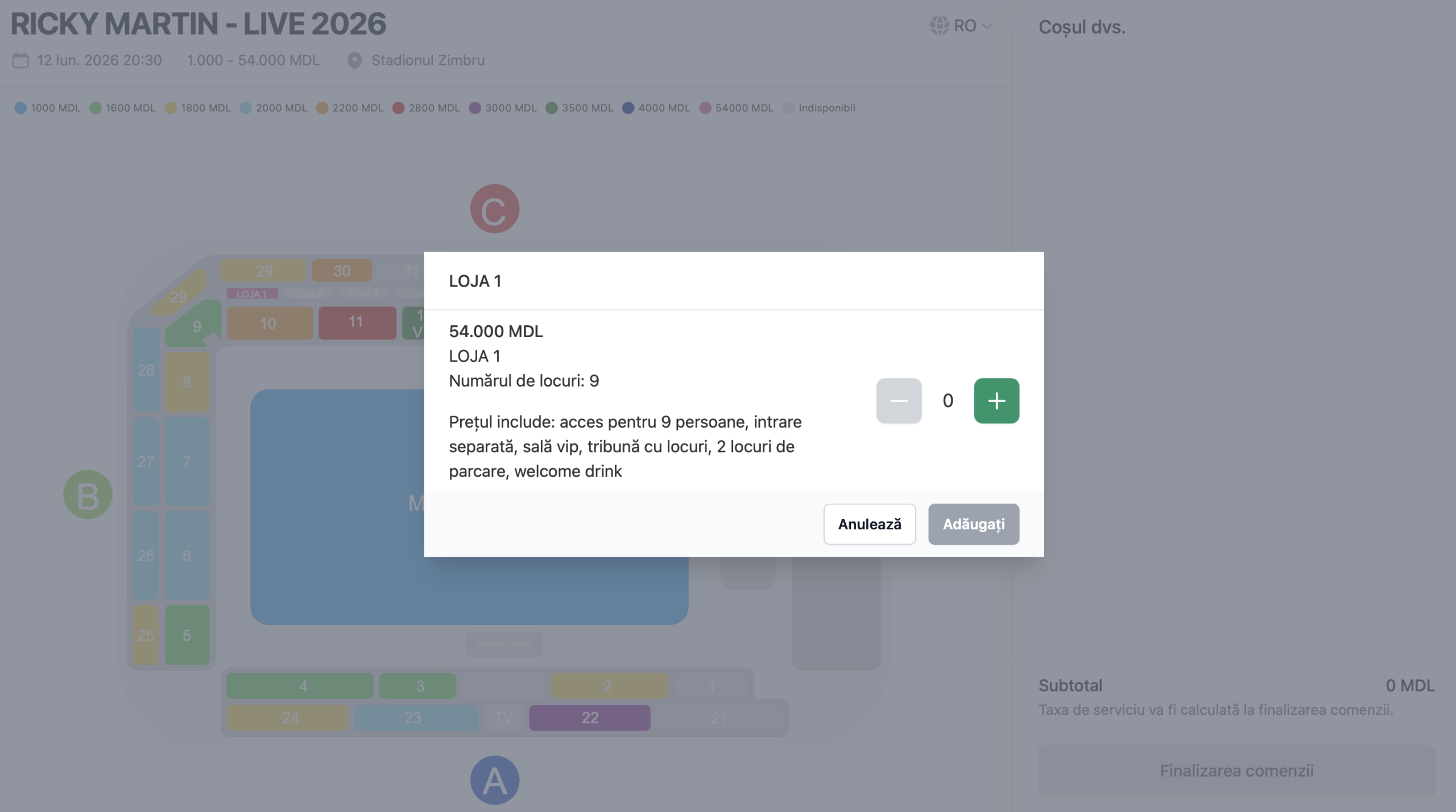Click the Stadionul Zimbru location pin
The image size is (1456, 812).
[354, 60]
